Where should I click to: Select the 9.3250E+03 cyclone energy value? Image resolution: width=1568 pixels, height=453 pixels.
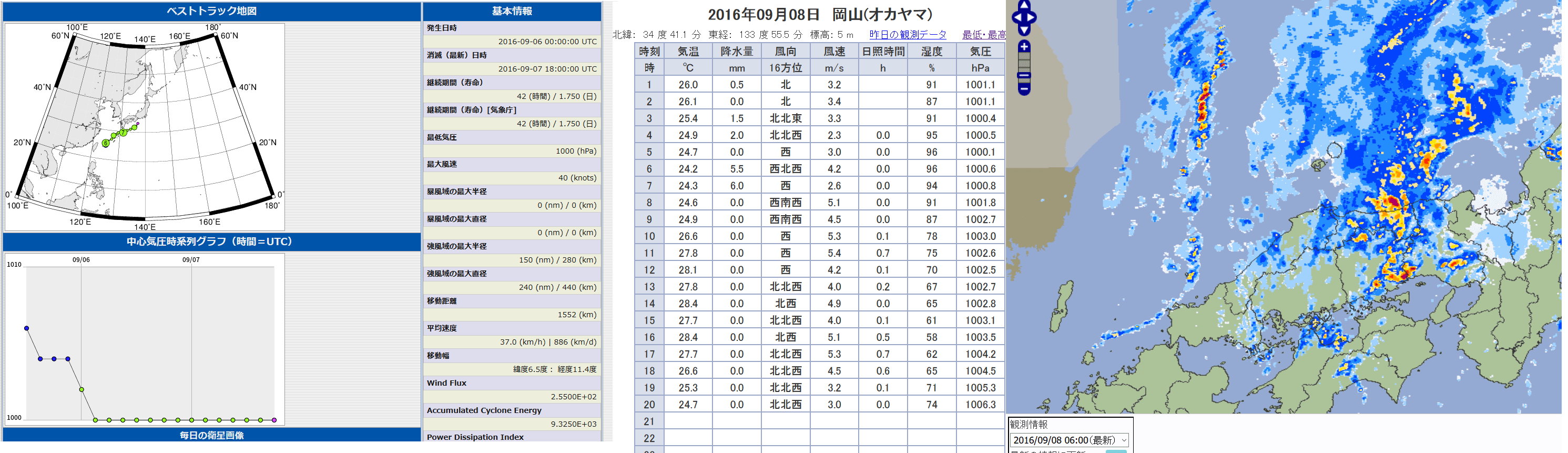(573, 424)
